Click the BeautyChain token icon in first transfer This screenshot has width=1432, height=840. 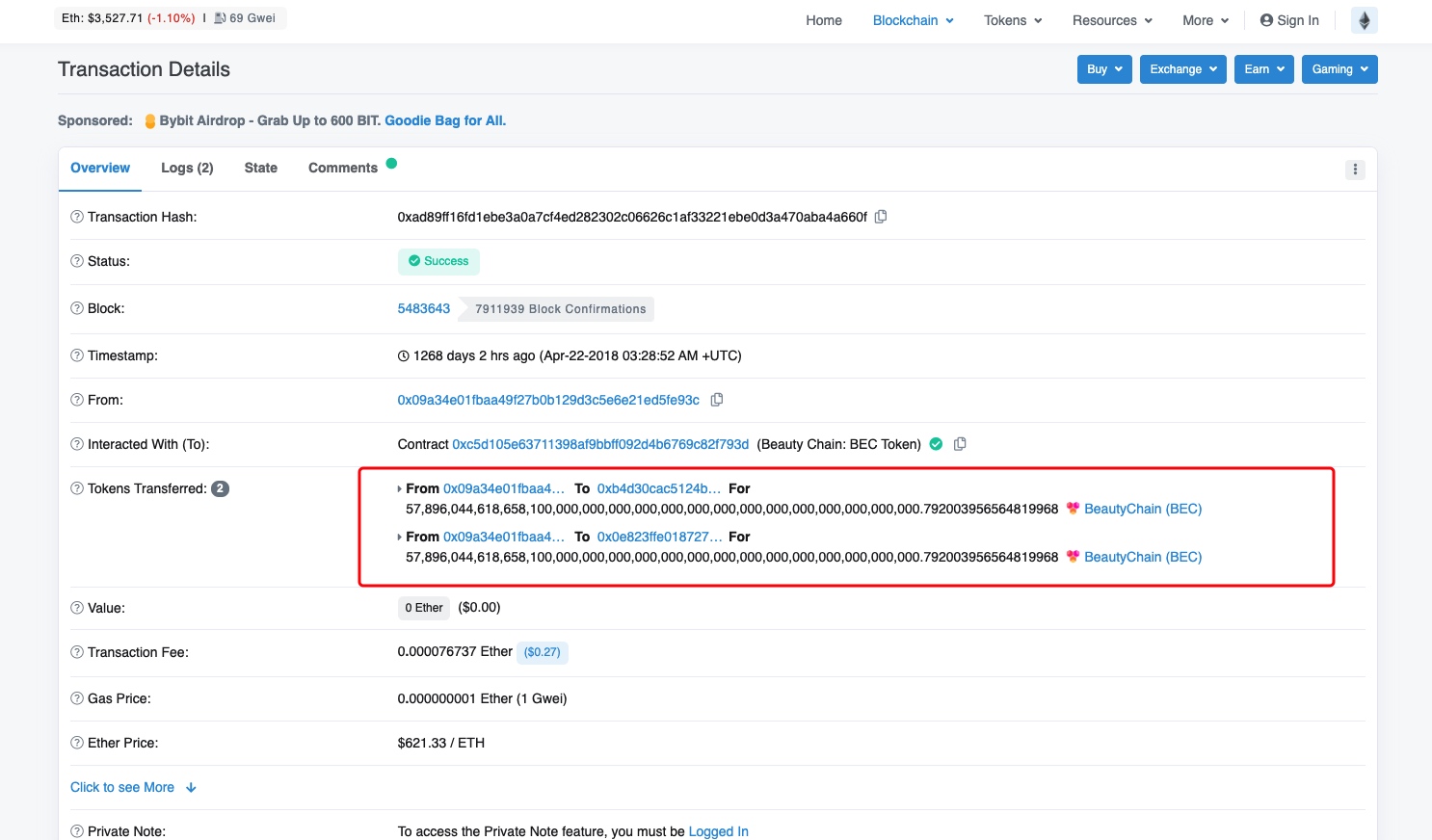pos(1073,509)
